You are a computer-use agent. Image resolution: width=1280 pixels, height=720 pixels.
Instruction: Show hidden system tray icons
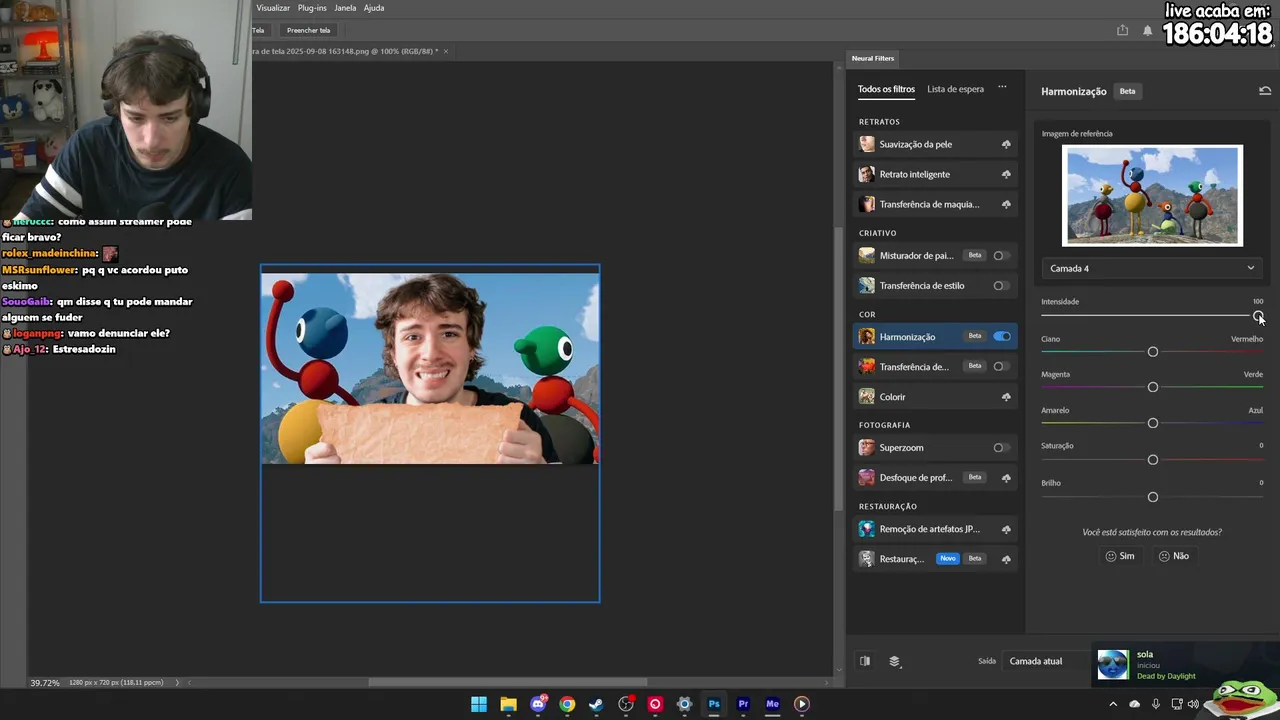(1113, 704)
